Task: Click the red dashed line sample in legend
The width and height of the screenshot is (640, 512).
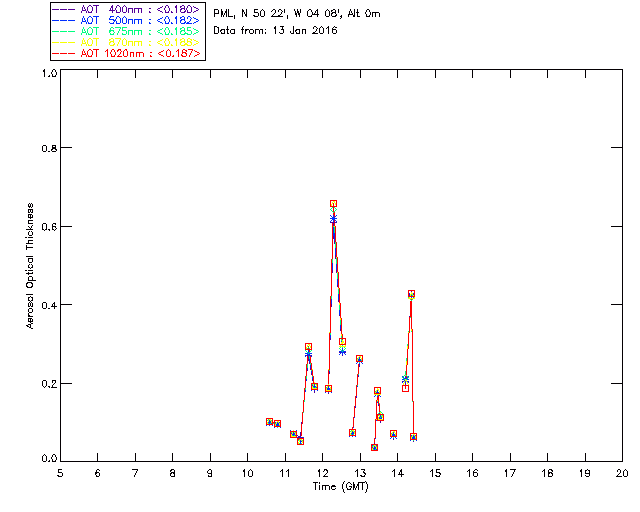Action: pyautogui.click(x=64, y=53)
